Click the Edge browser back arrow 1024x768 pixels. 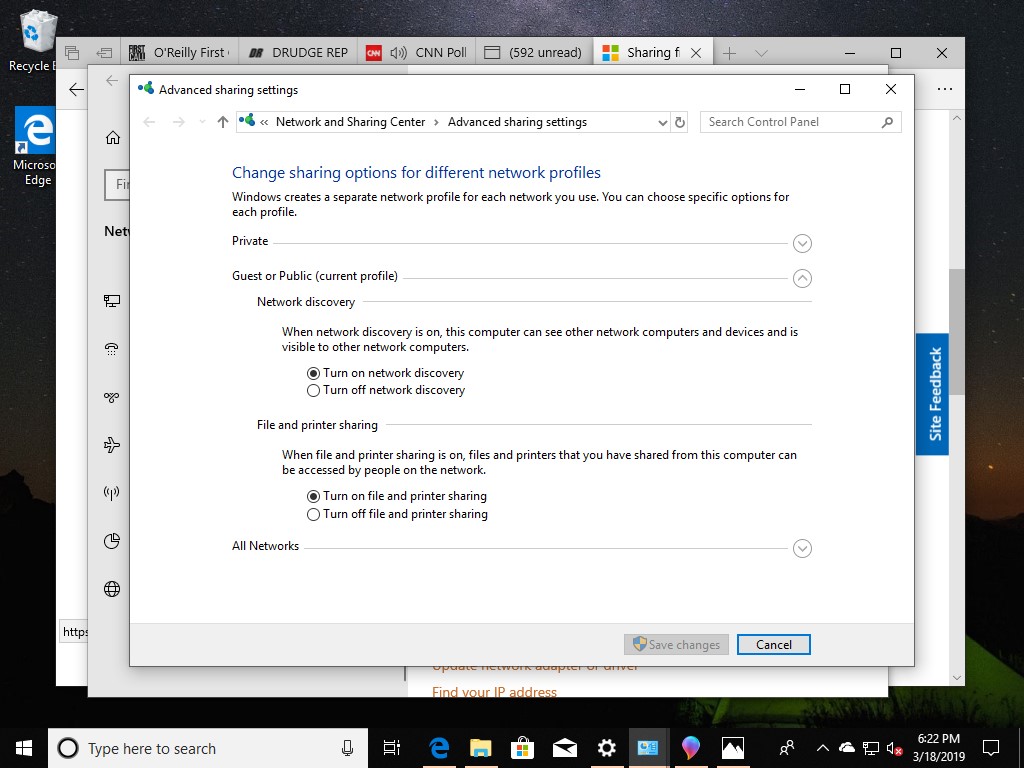pyautogui.click(x=76, y=89)
